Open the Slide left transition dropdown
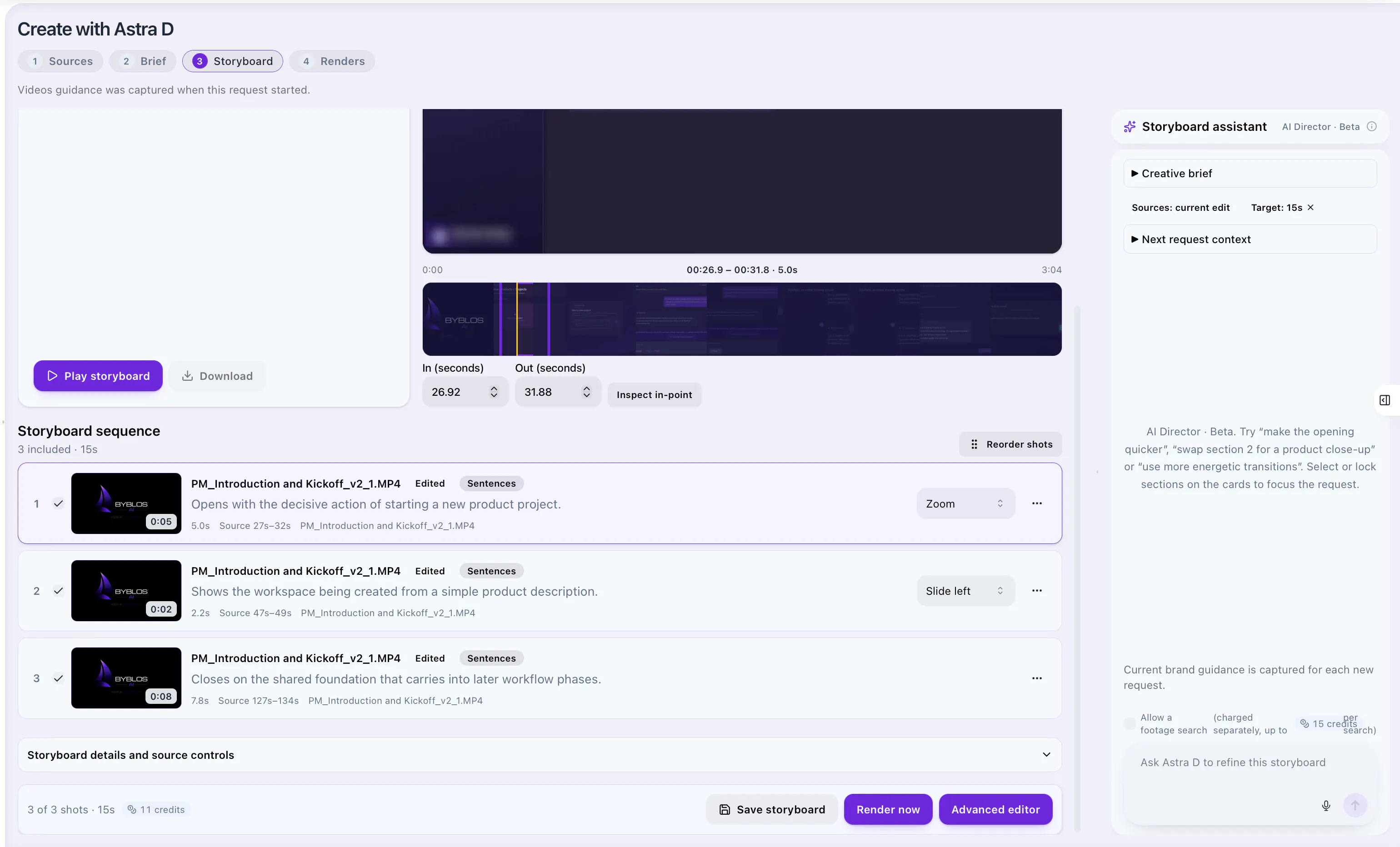Image resolution: width=1400 pixels, height=847 pixels. [x=965, y=591]
